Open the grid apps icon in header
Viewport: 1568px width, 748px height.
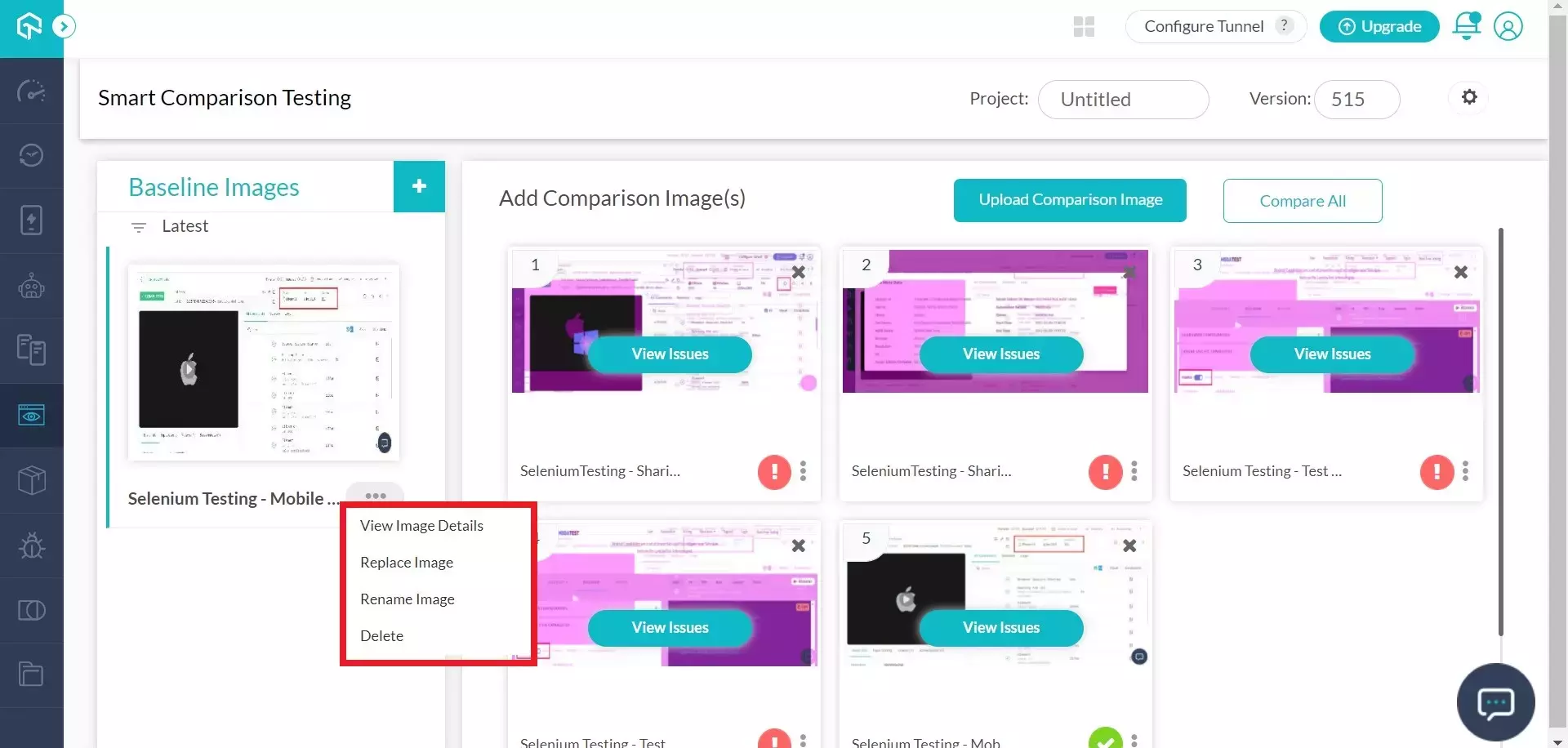tap(1084, 27)
